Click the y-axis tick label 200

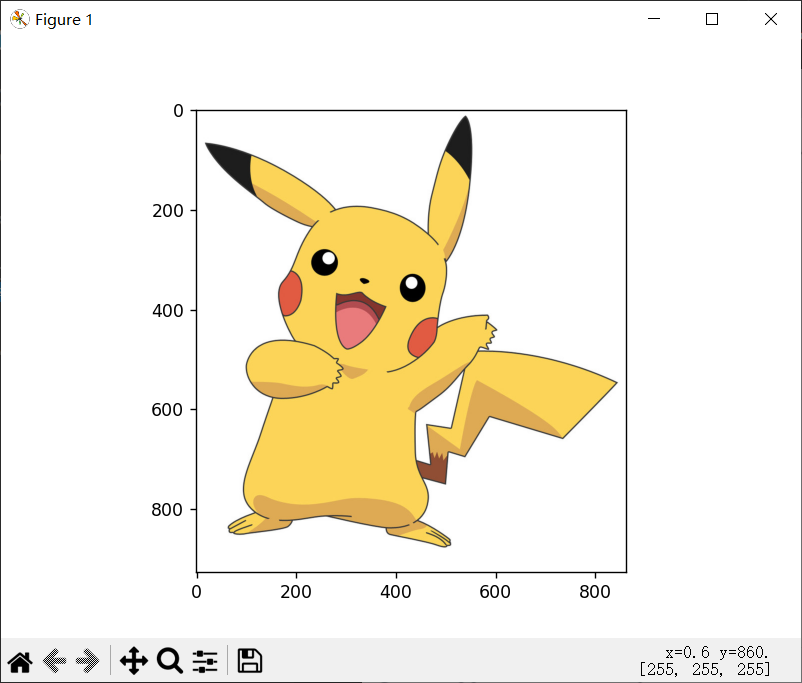(167, 210)
